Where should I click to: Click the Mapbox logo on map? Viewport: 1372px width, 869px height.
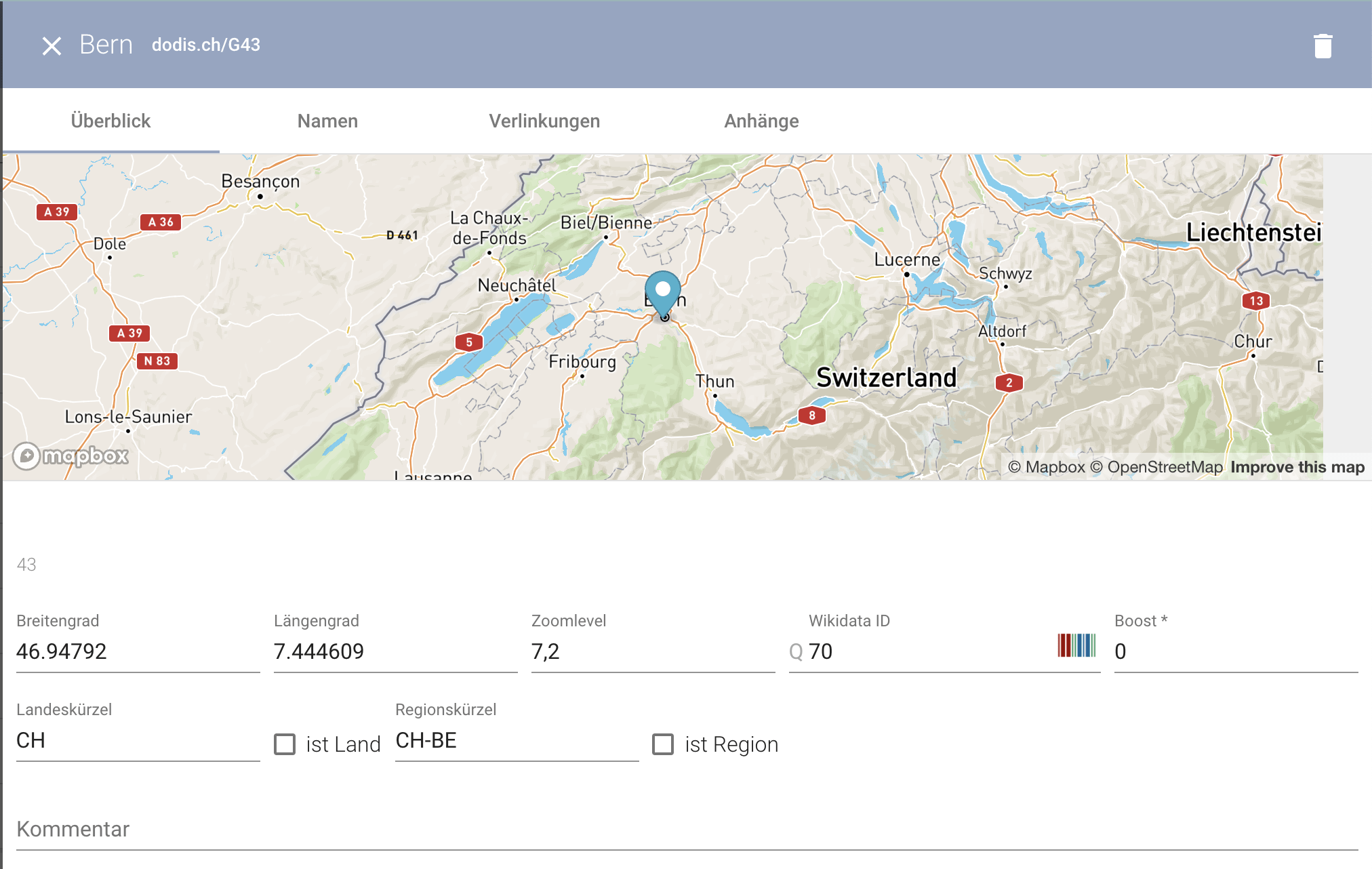(x=71, y=456)
